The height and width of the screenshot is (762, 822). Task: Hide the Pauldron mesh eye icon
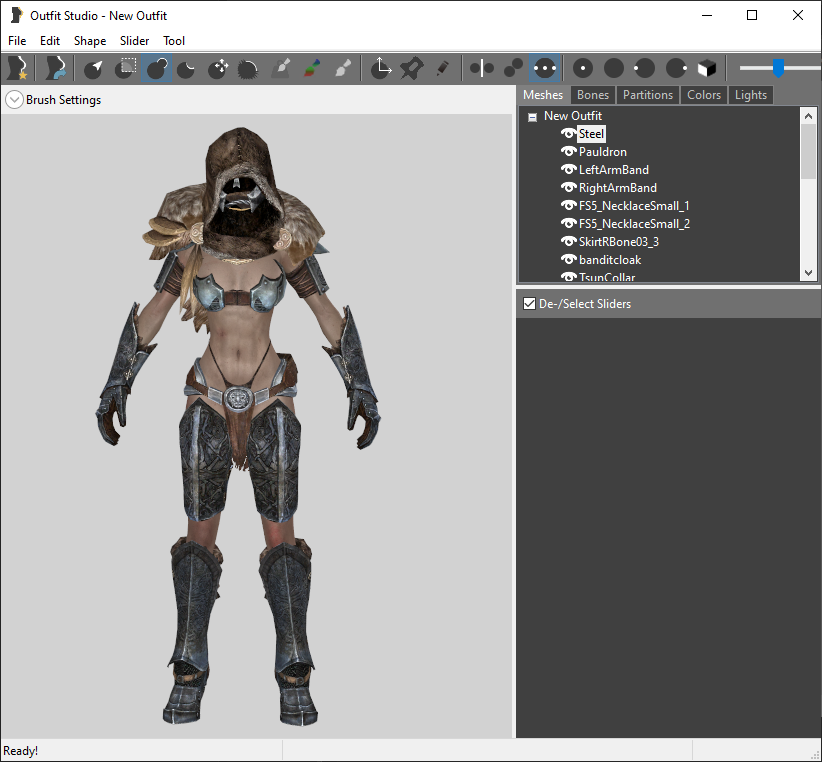point(569,151)
